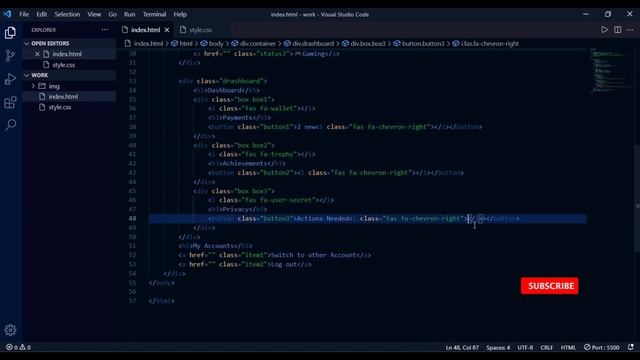Click the body breadcrumb segment

click(x=216, y=44)
